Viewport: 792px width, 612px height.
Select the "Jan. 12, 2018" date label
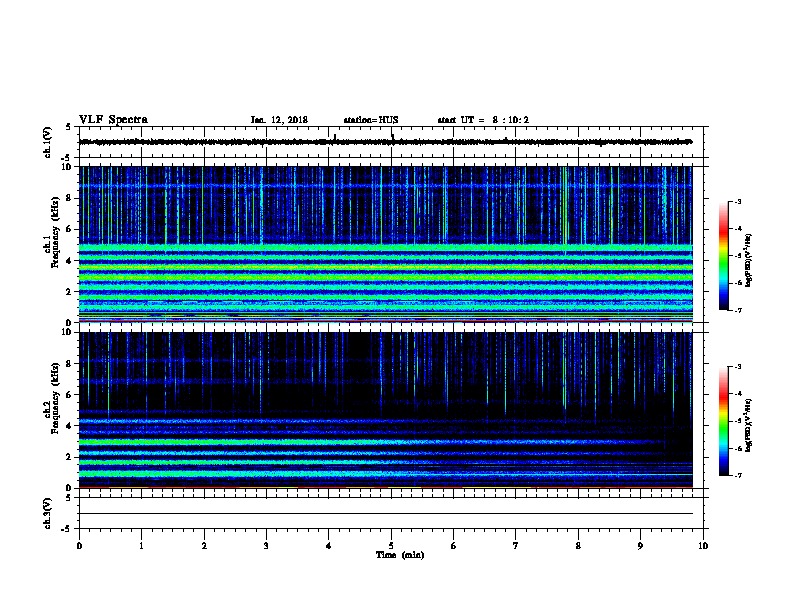(x=279, y=120)
